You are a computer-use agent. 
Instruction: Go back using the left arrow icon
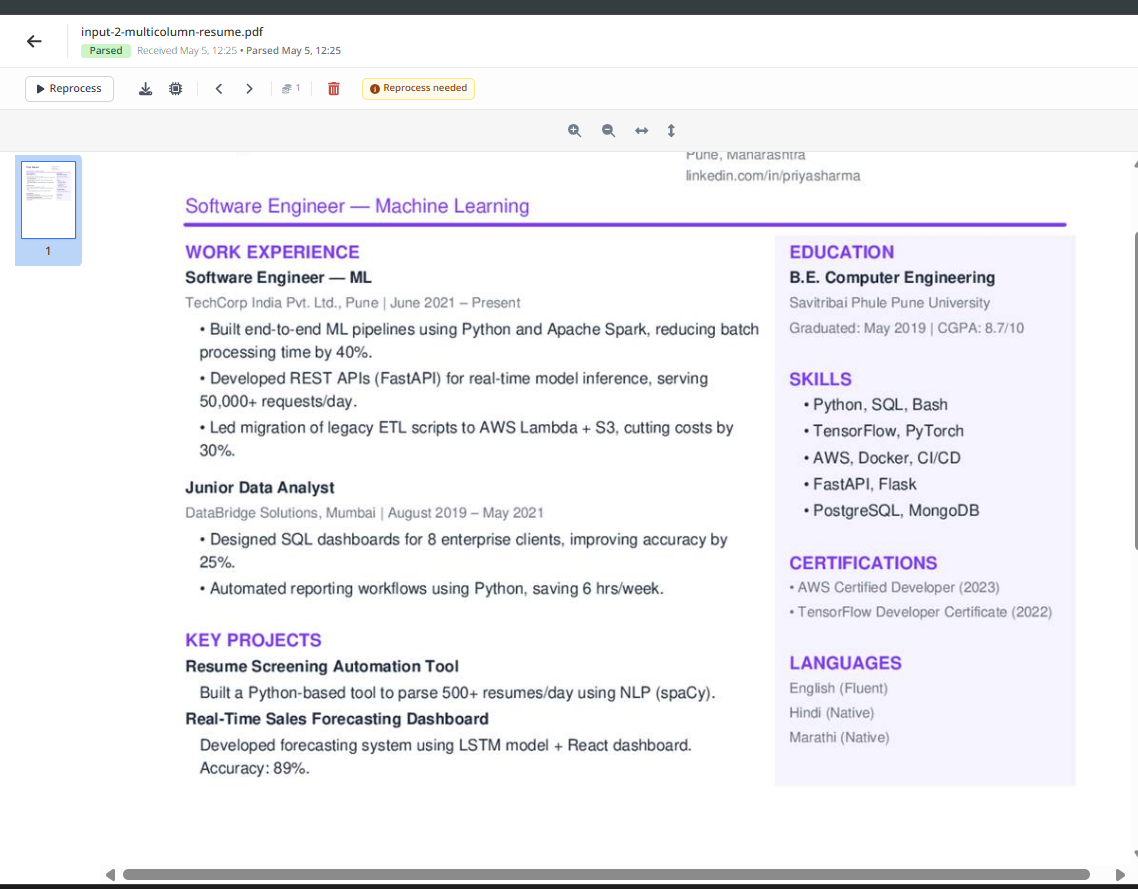tap(34, 41)
